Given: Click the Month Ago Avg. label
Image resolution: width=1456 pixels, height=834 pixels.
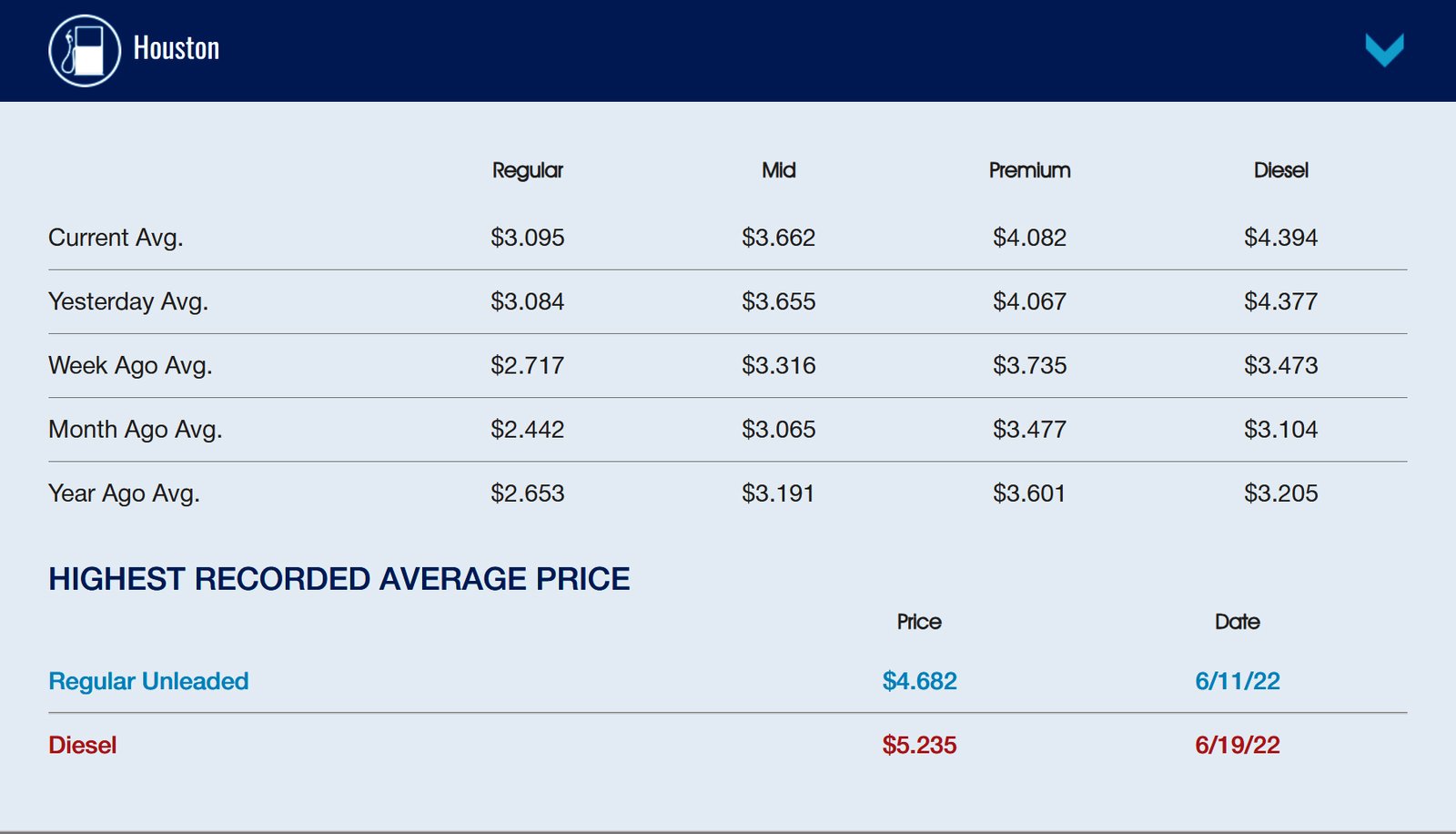Looking at the screenshot, I should pos(136,429).
